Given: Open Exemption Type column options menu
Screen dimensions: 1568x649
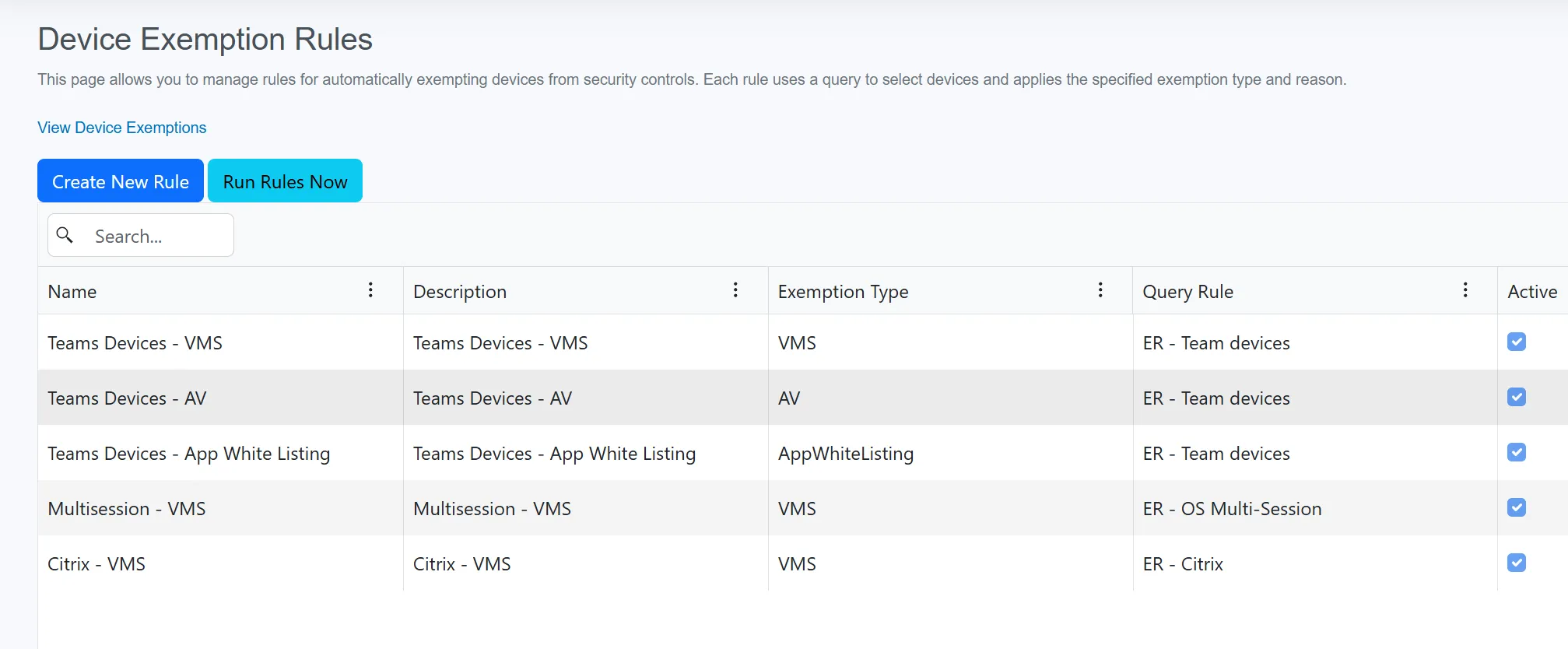Looking at the screenshot, I should click(x=1100, y=290).
